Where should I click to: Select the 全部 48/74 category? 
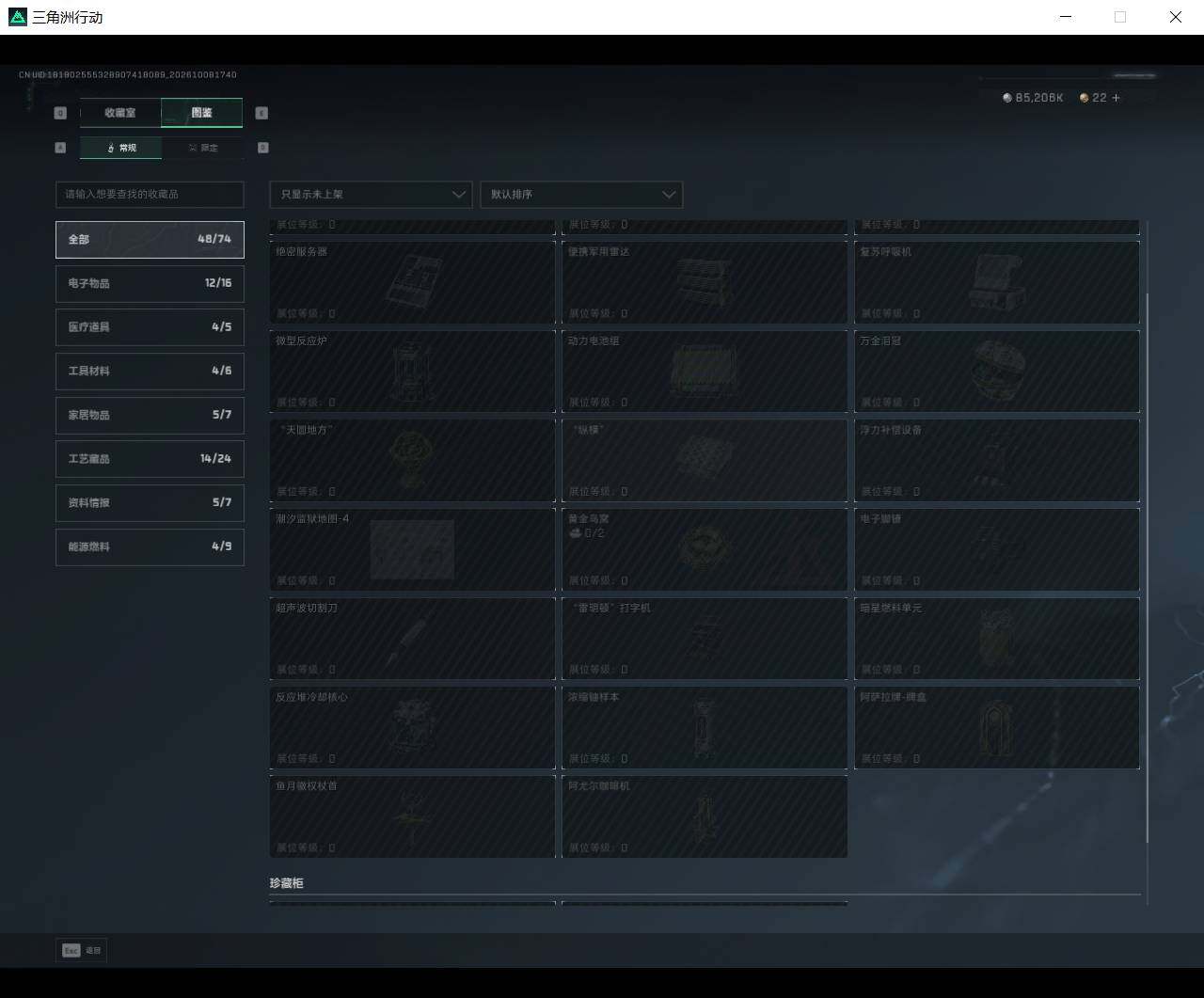150,239
